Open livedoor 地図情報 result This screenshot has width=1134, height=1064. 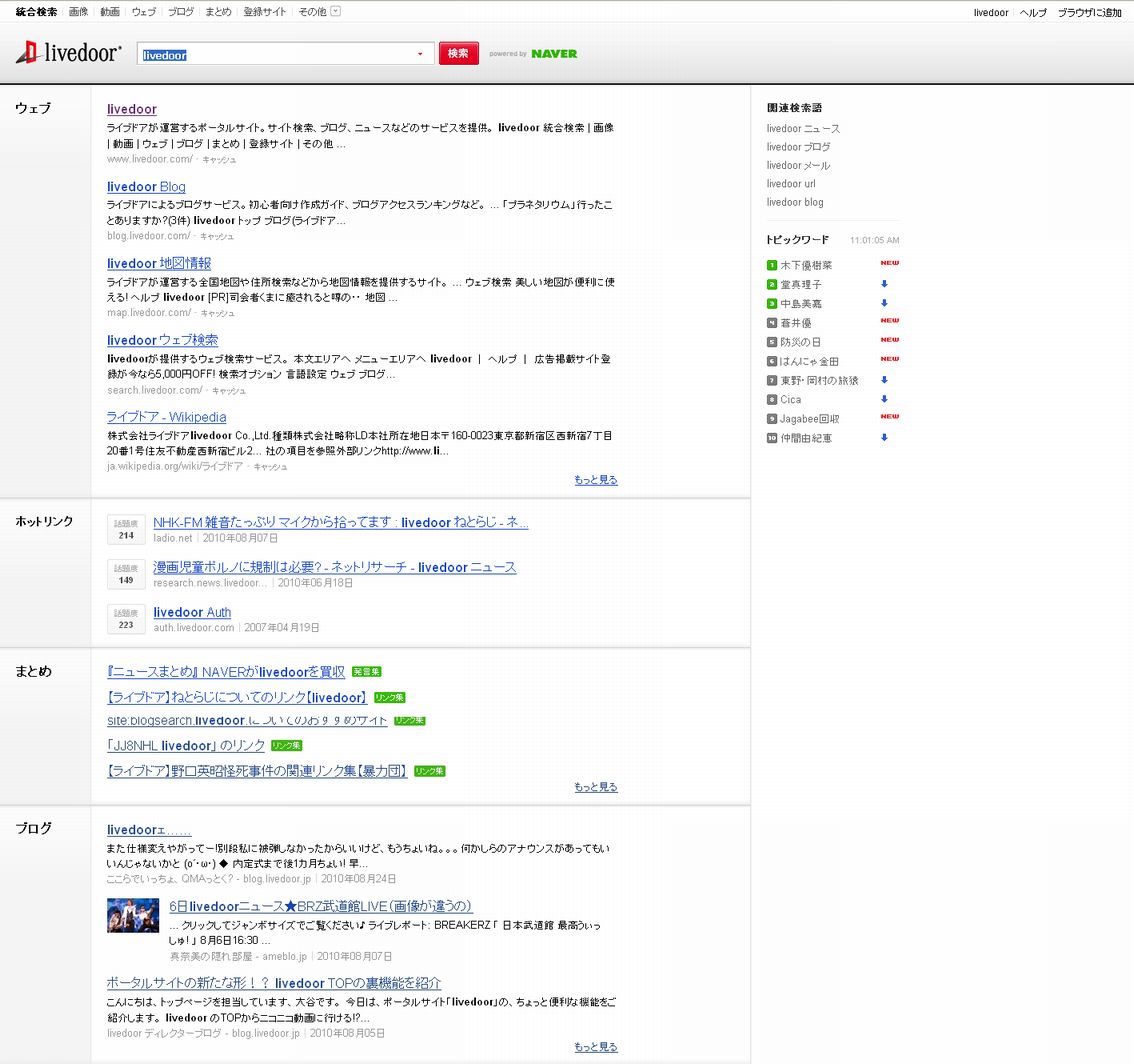[x=159, y=263]
